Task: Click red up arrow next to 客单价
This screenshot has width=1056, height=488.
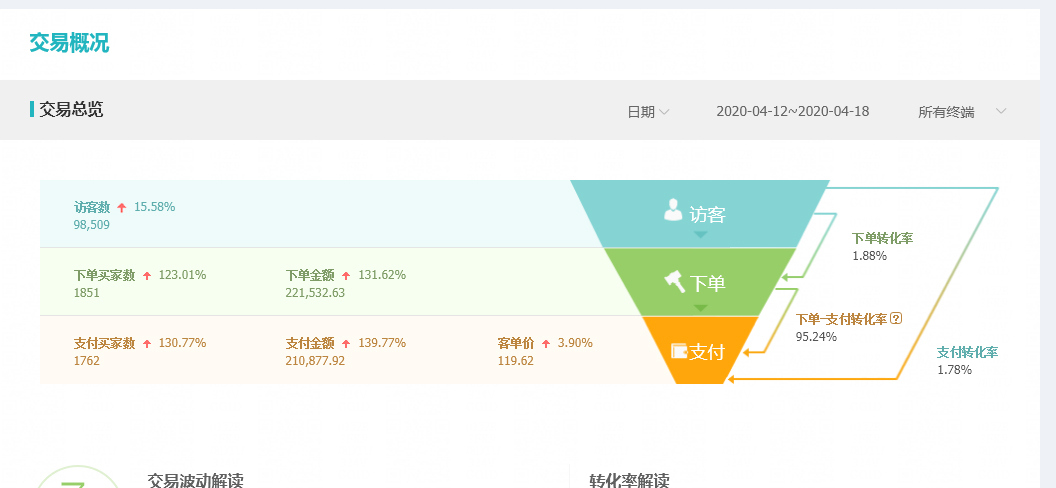Action: point(546,343)
